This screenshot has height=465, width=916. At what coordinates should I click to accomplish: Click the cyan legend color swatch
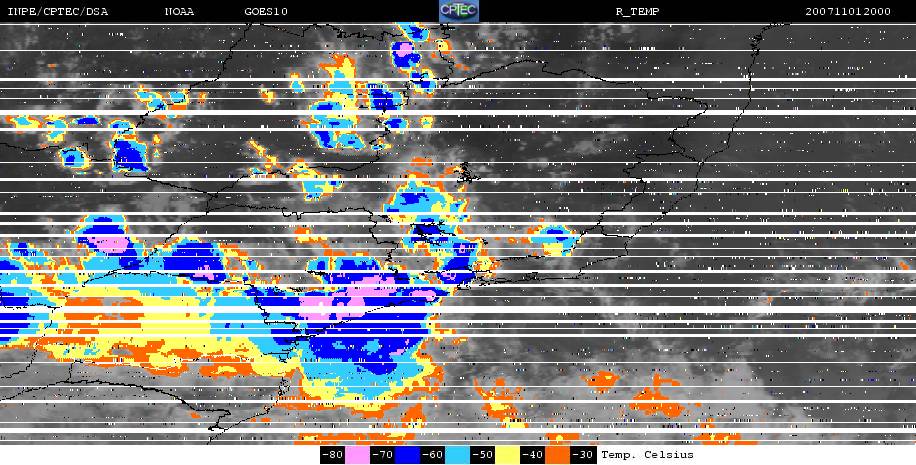coord(458,455)
